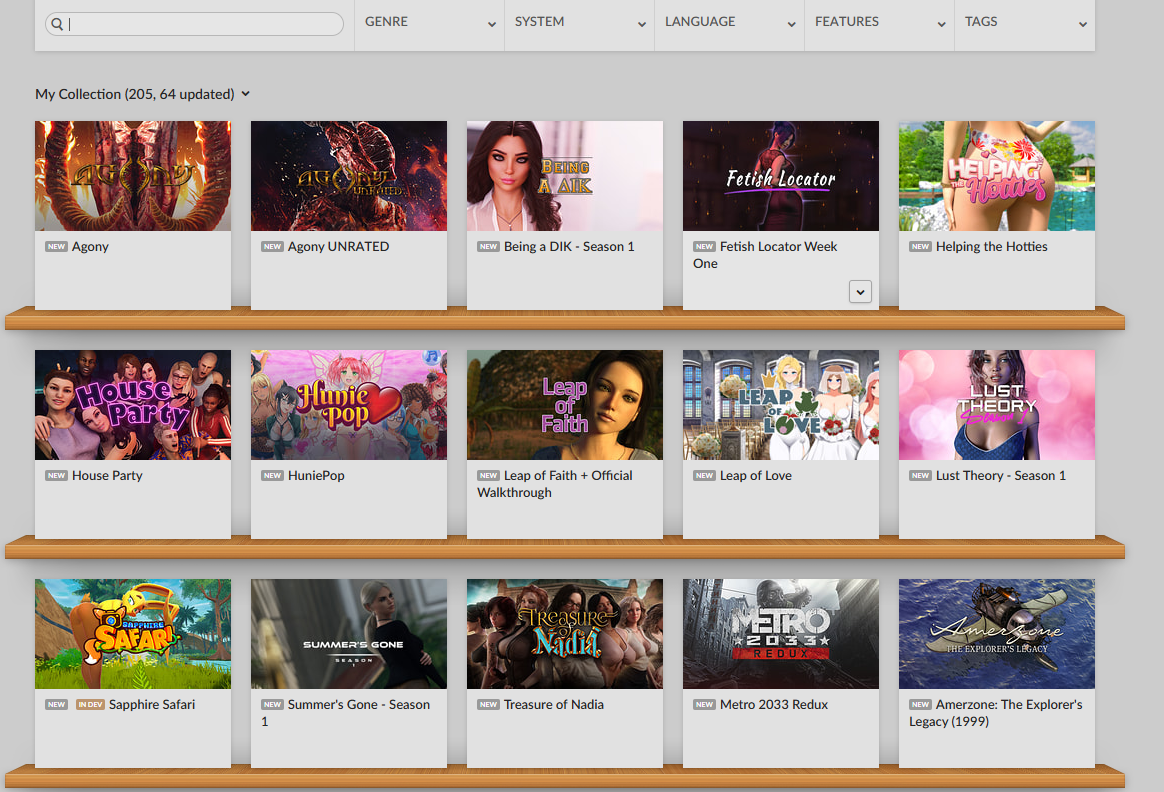
Task: Click the Sapphire Safari title text
Action: [x=152, y=704]
